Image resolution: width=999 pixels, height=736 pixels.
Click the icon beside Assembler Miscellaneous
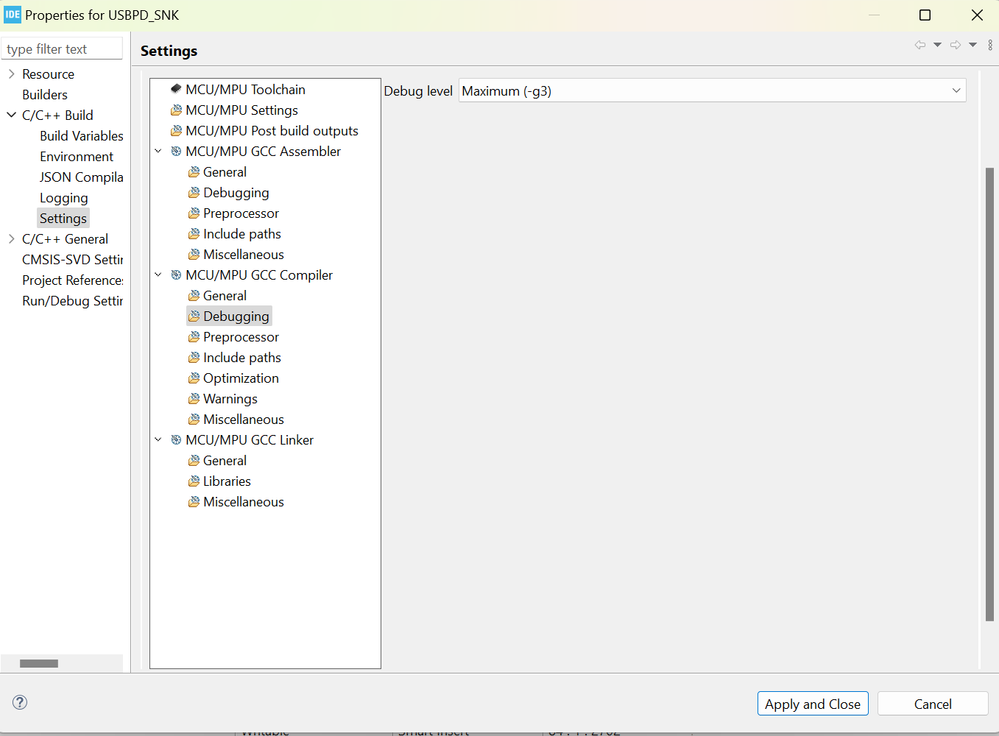point(194,254)
